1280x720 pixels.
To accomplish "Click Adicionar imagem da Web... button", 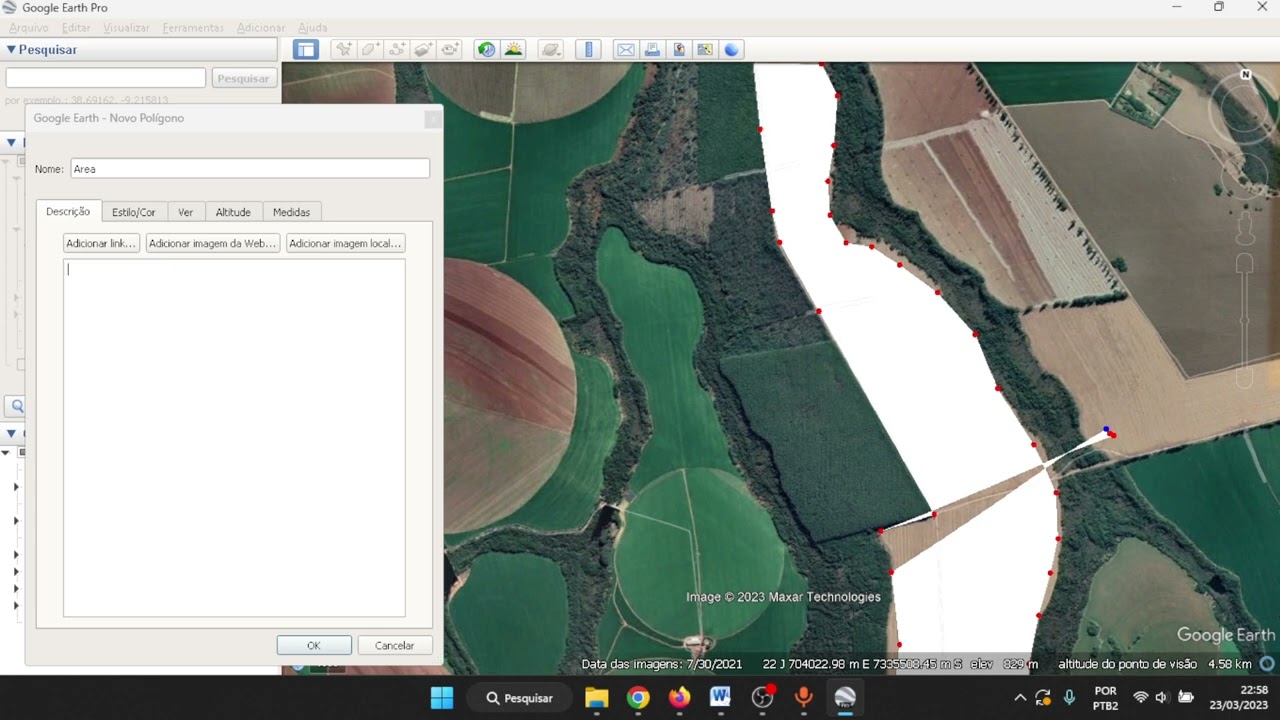I will (212, 243).
